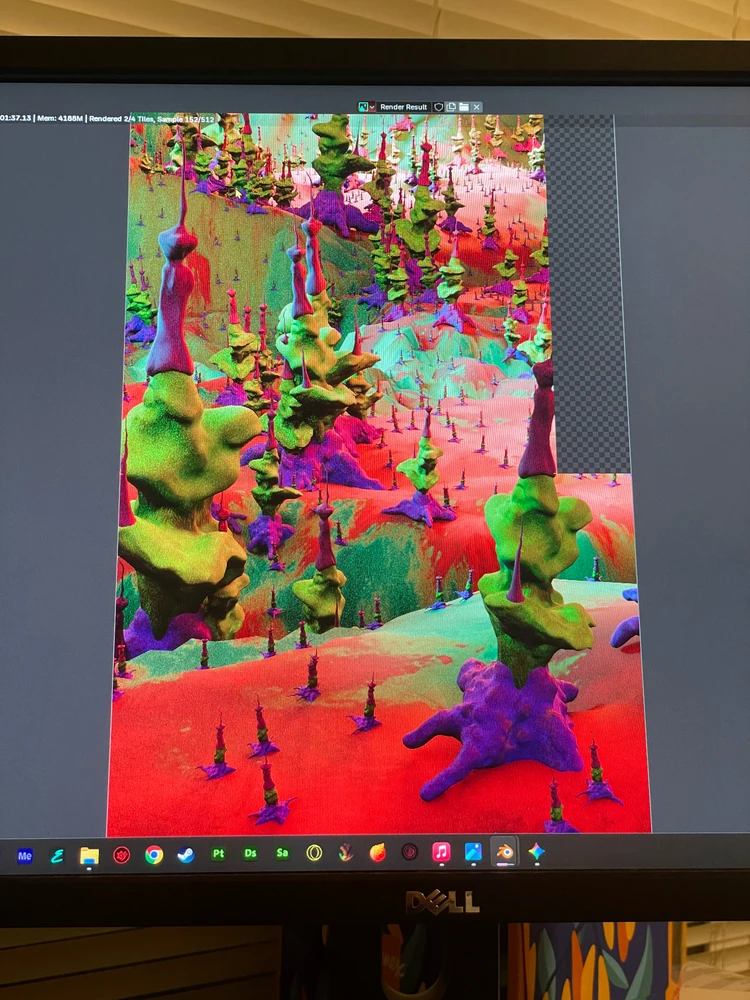
Task: Toggle the fake user shield icon
Action: (x=438, y=107)
